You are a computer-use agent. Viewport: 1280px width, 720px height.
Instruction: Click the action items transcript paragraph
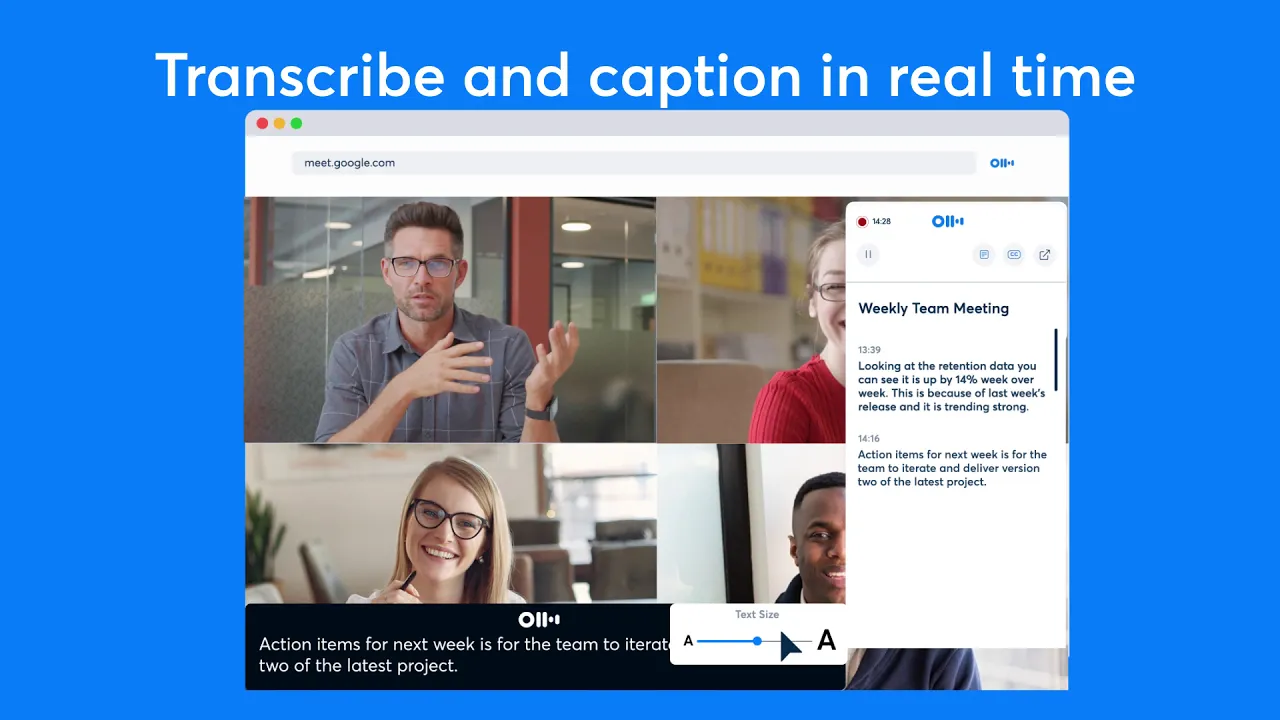click(952, 468)
